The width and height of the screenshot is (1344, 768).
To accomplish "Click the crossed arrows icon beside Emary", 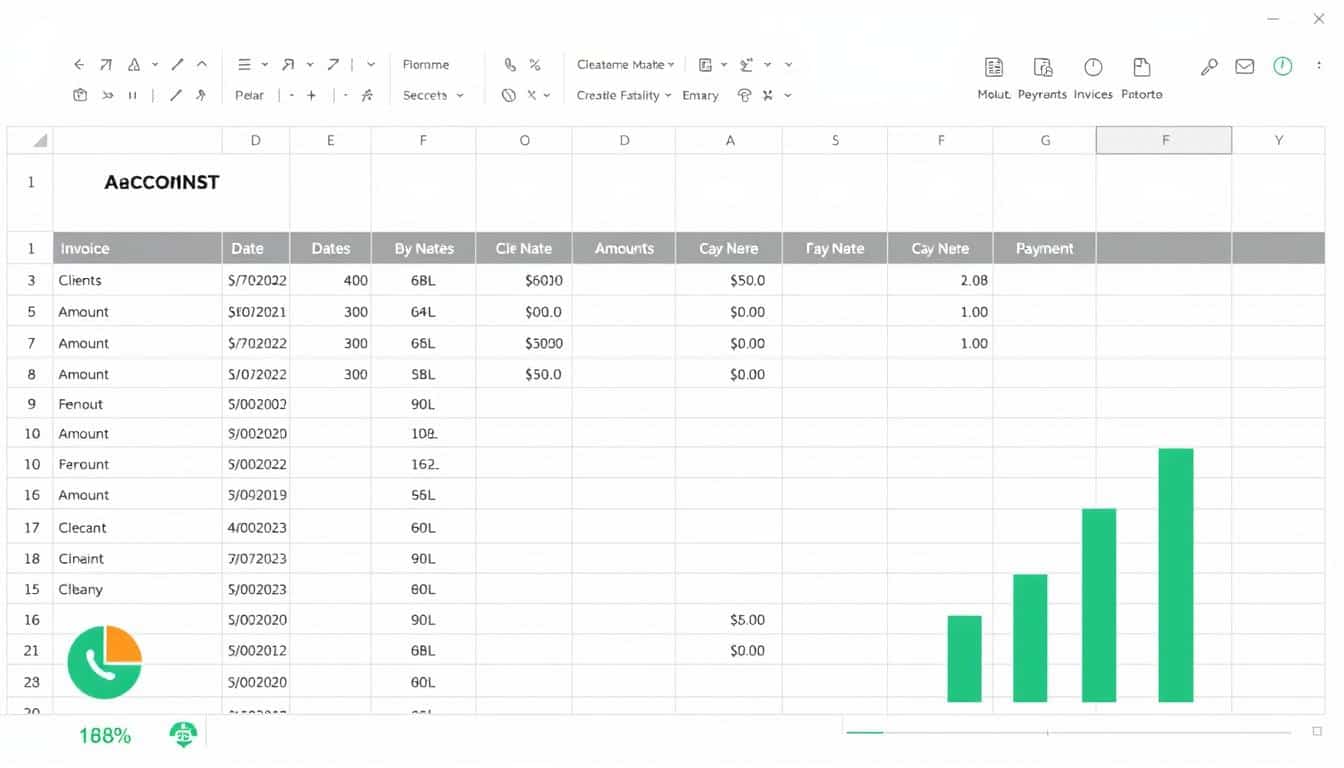I will coord(768,95).
